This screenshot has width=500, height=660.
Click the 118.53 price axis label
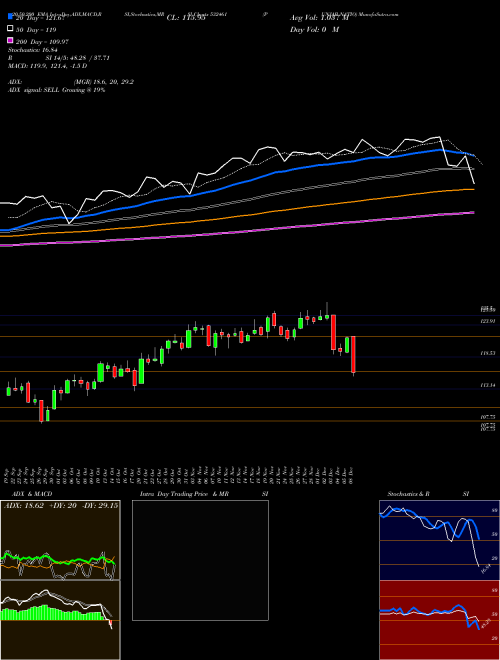tap(488, 354)
